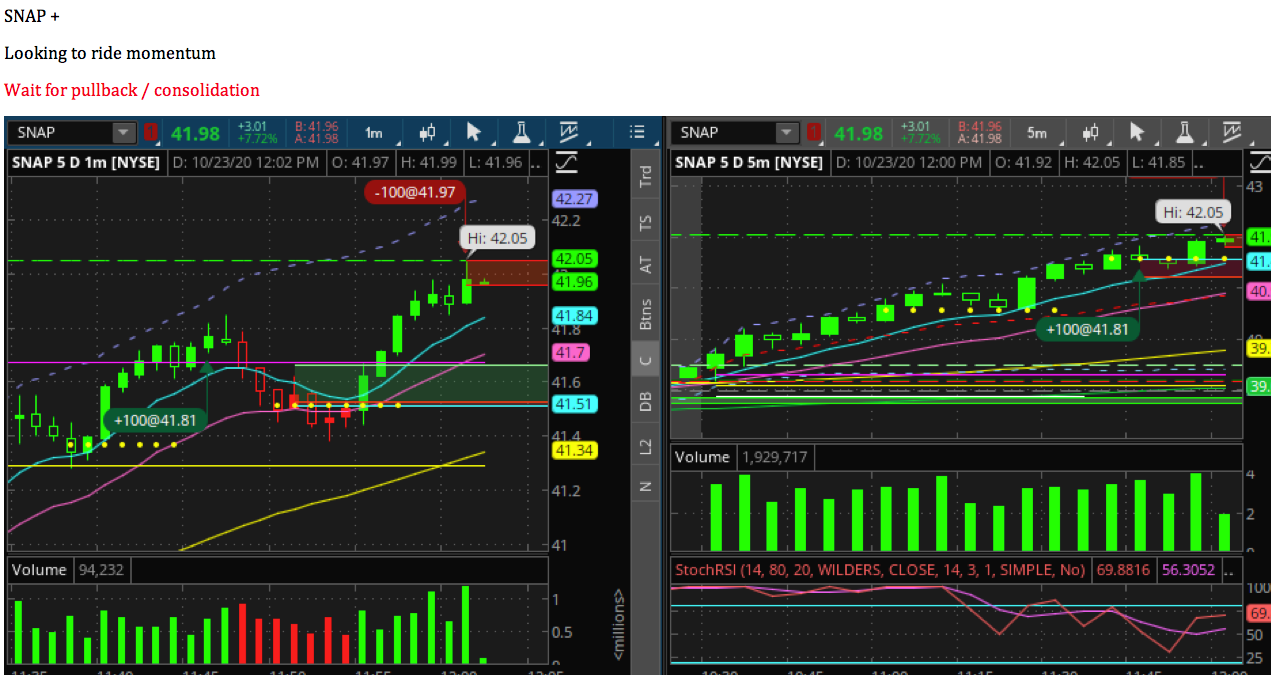Open the DB side tab
1271x675 pixels.
646,402
